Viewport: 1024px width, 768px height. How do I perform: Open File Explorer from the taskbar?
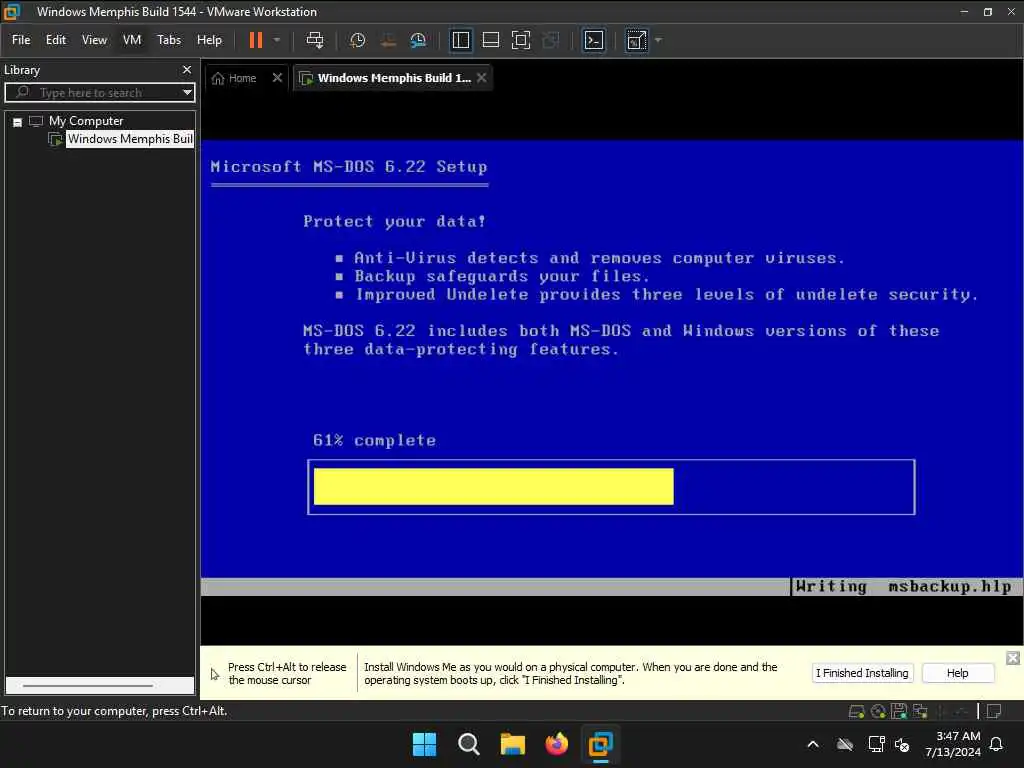pos(513,744)
